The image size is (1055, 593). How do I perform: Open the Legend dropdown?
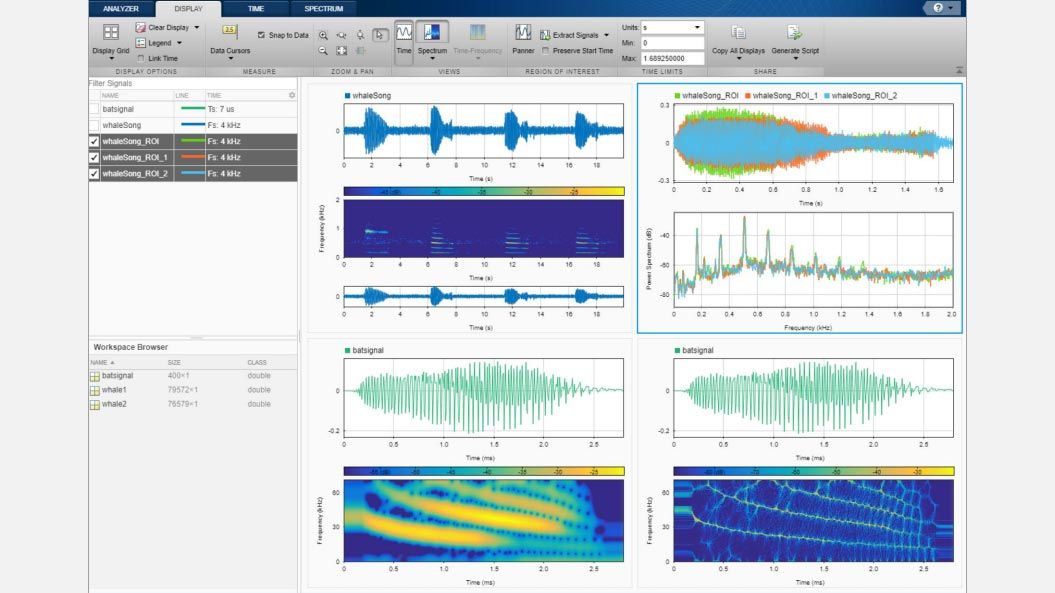pos(179,41)
